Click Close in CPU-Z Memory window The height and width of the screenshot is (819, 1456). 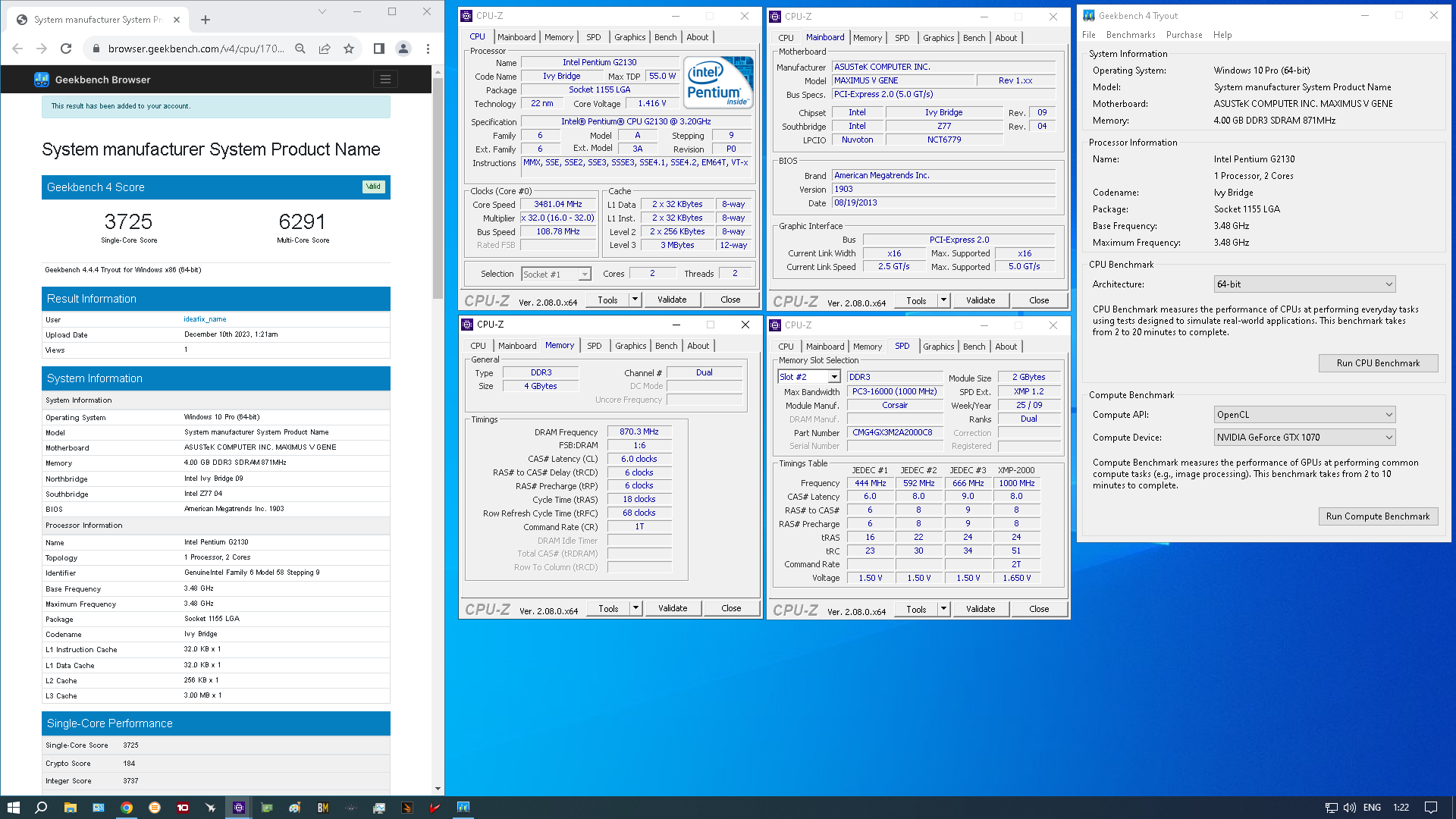pos(731,608)
